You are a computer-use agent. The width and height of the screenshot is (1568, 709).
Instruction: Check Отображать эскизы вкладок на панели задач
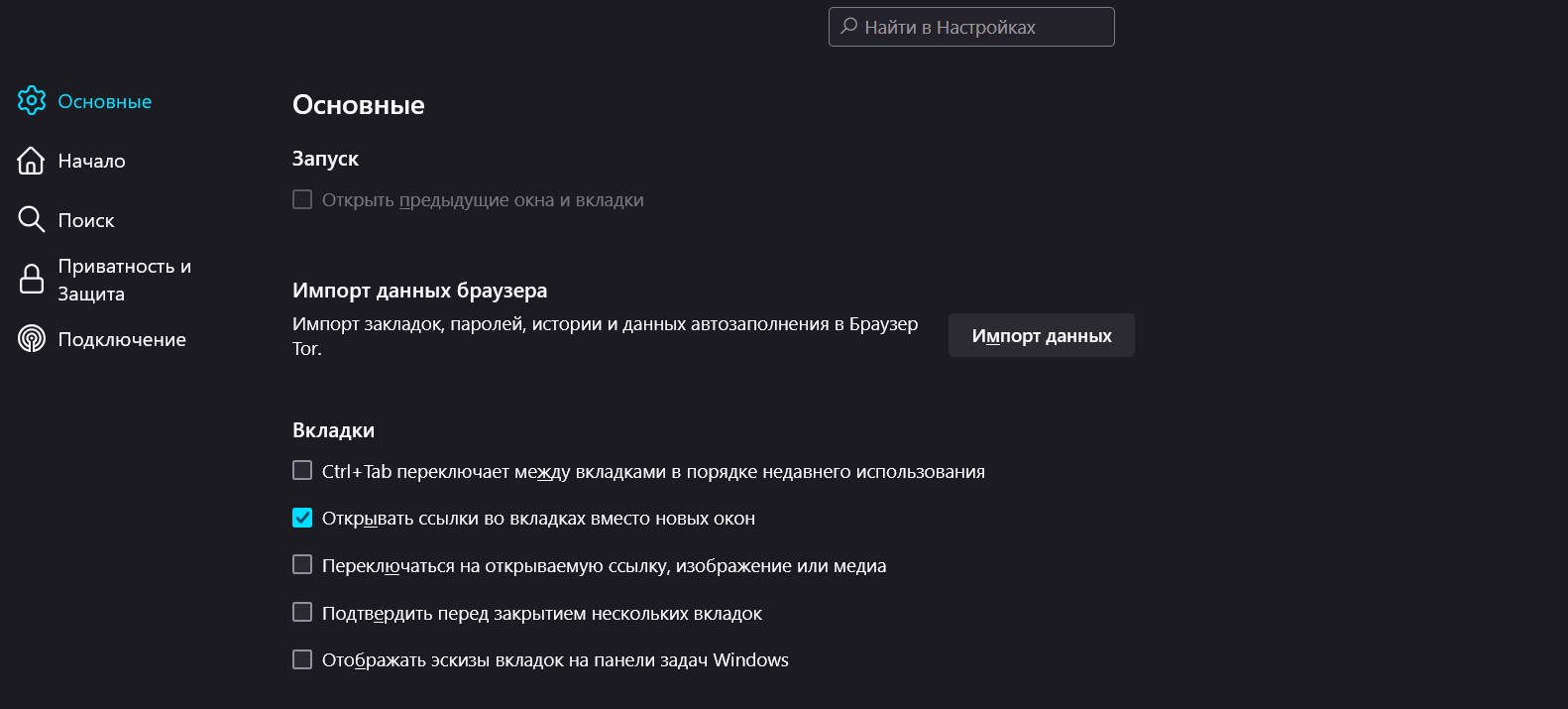[302, 659]
